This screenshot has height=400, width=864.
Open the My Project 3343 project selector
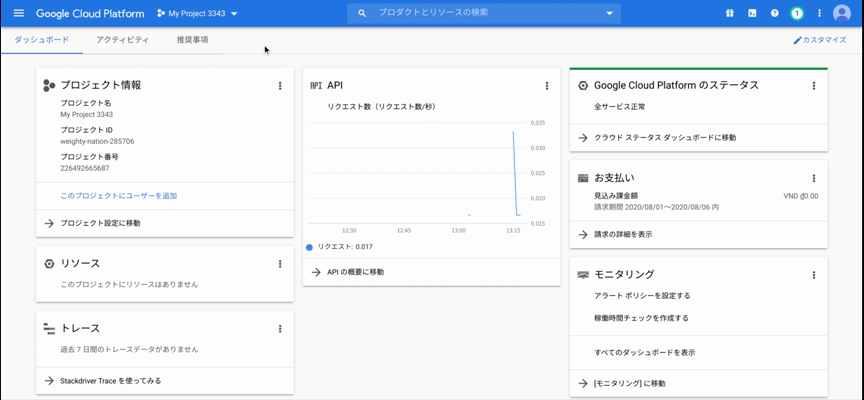coord(197,14)
